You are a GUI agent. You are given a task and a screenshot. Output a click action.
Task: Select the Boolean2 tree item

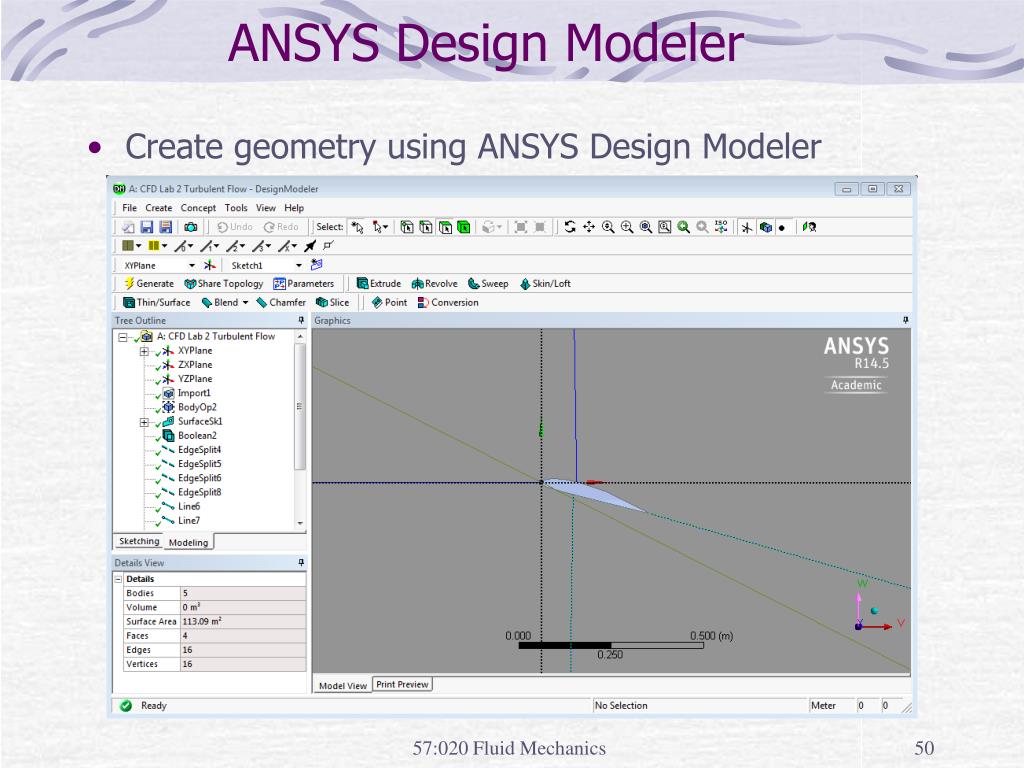coord(197,436)
